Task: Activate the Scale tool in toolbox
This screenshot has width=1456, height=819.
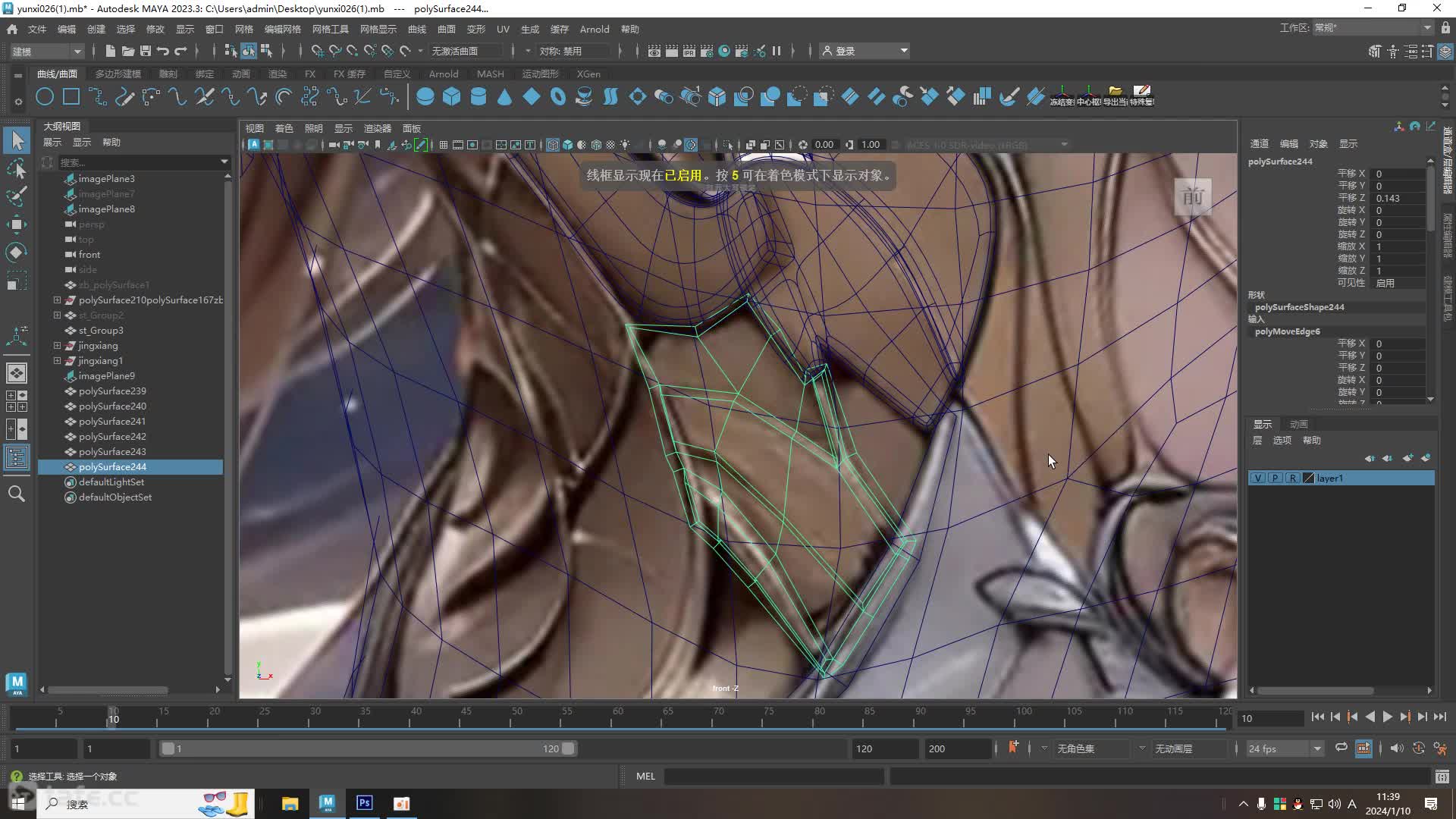Action: click(17, 280)
